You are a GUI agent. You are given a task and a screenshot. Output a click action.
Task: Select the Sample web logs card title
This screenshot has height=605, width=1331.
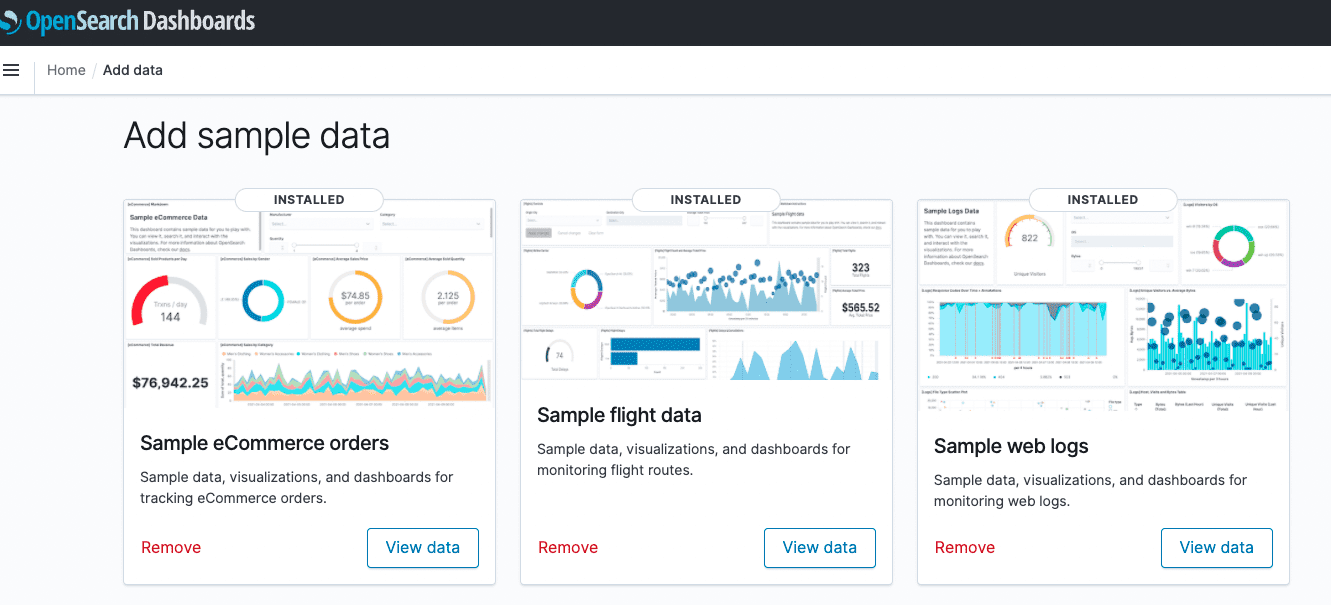coord(1011,446)
